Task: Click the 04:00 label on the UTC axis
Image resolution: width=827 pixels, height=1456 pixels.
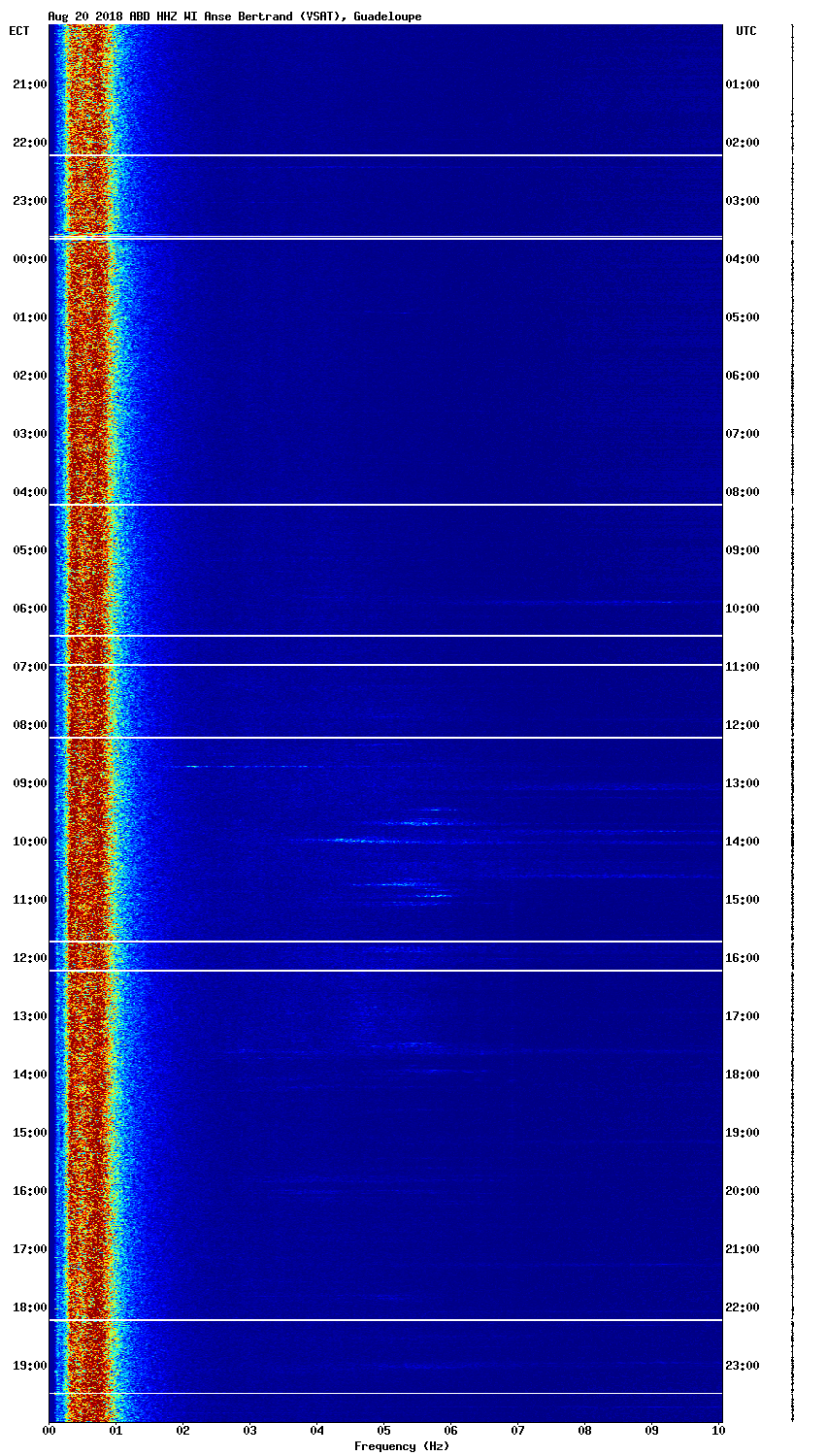Action: click(x=743, y=259)
